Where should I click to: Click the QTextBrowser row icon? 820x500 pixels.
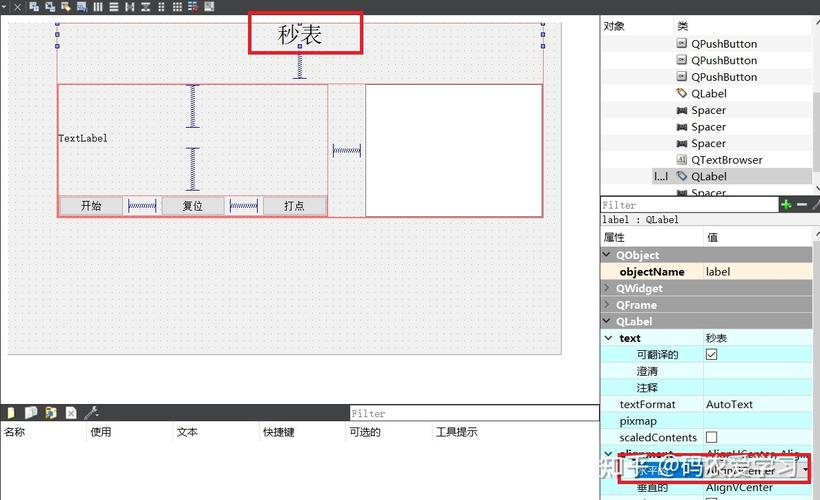(681, 160)
